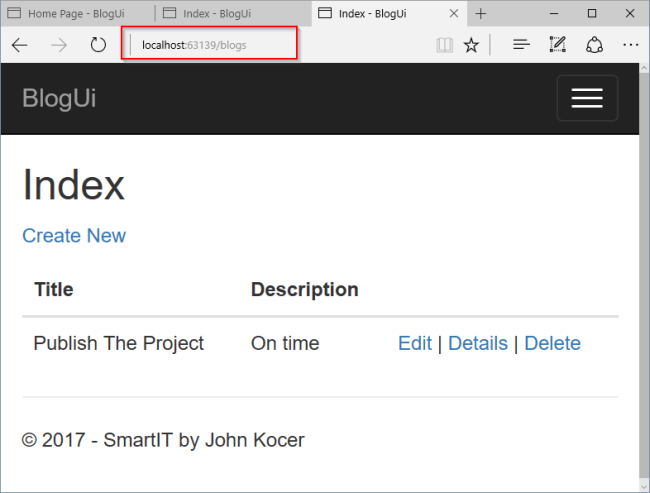Open reading view book icon
The width and height of the screenshot is (650, 493).
444,45
